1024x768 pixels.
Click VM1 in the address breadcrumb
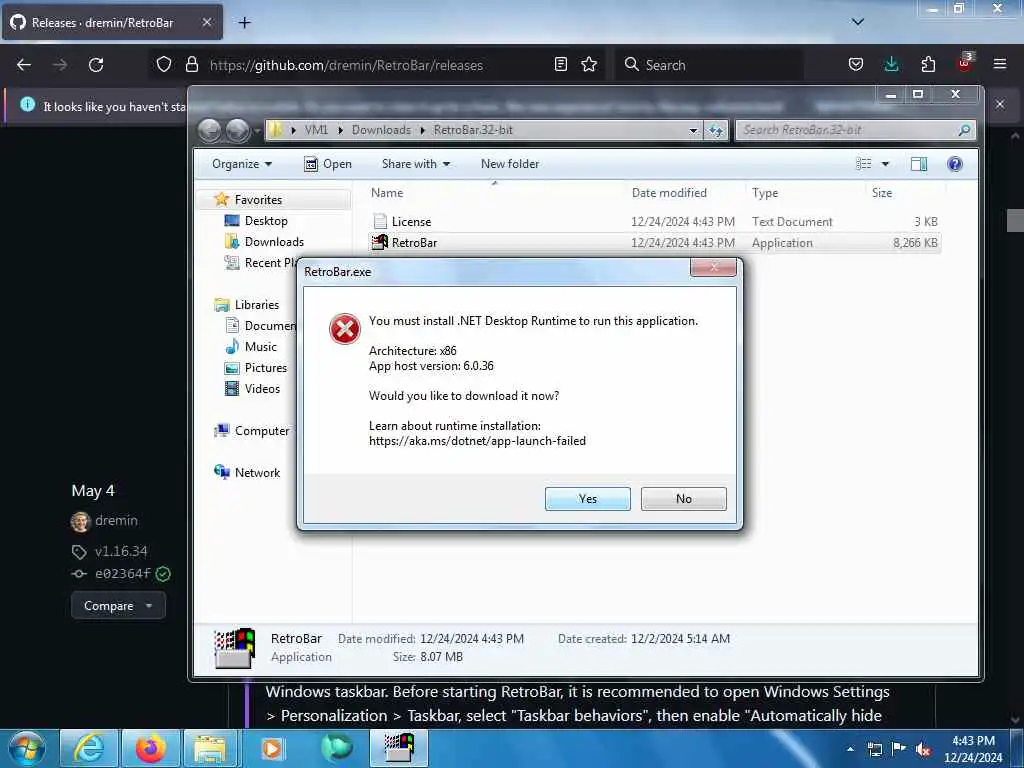point(316,130)
